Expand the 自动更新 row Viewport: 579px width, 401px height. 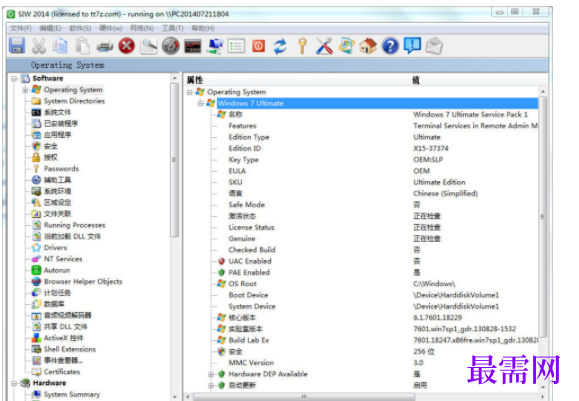pos(211,385)
